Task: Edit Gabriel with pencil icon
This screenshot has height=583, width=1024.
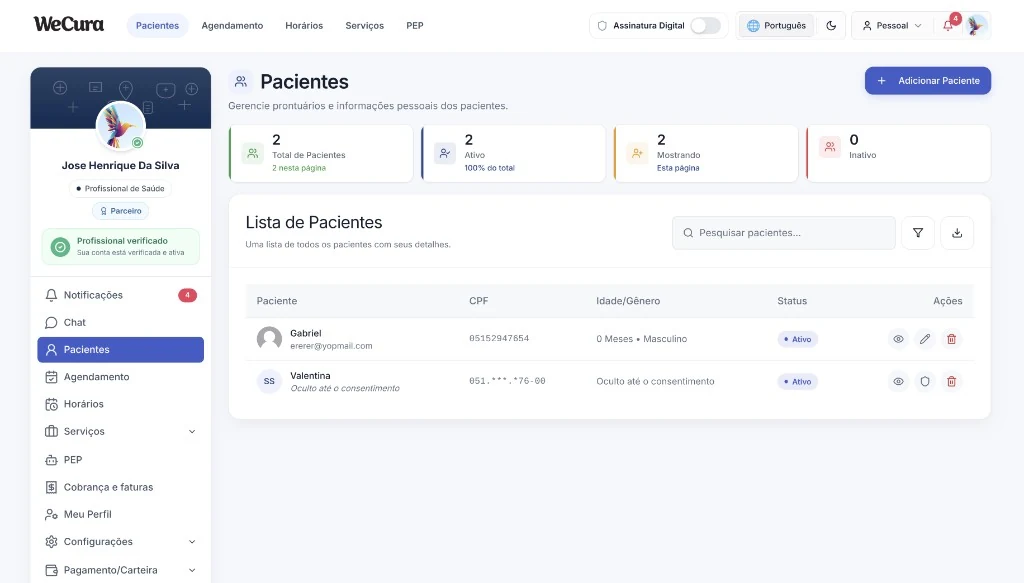Action: [925, 339]
